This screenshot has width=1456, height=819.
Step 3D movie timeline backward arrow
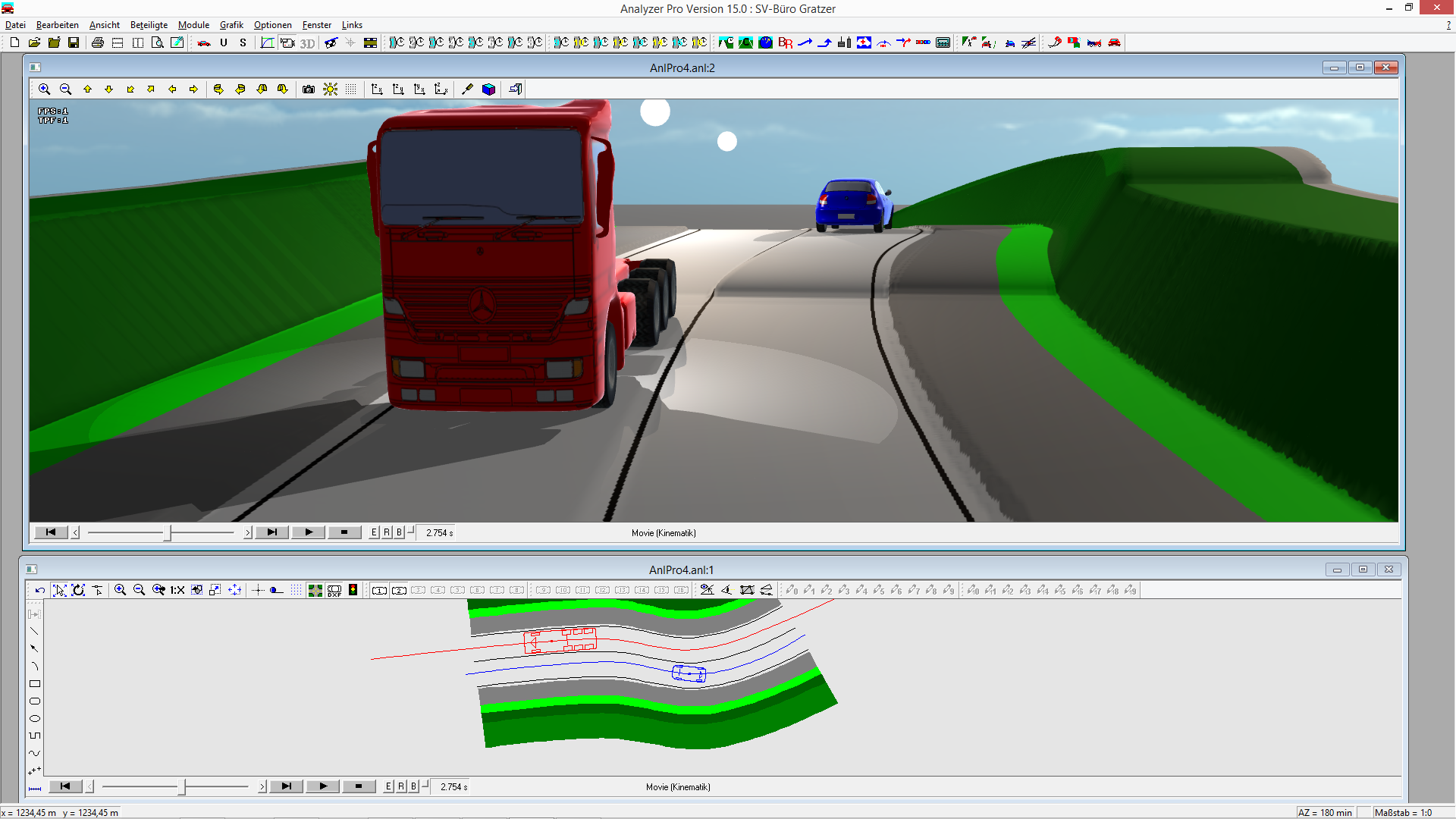coord(75,532)
